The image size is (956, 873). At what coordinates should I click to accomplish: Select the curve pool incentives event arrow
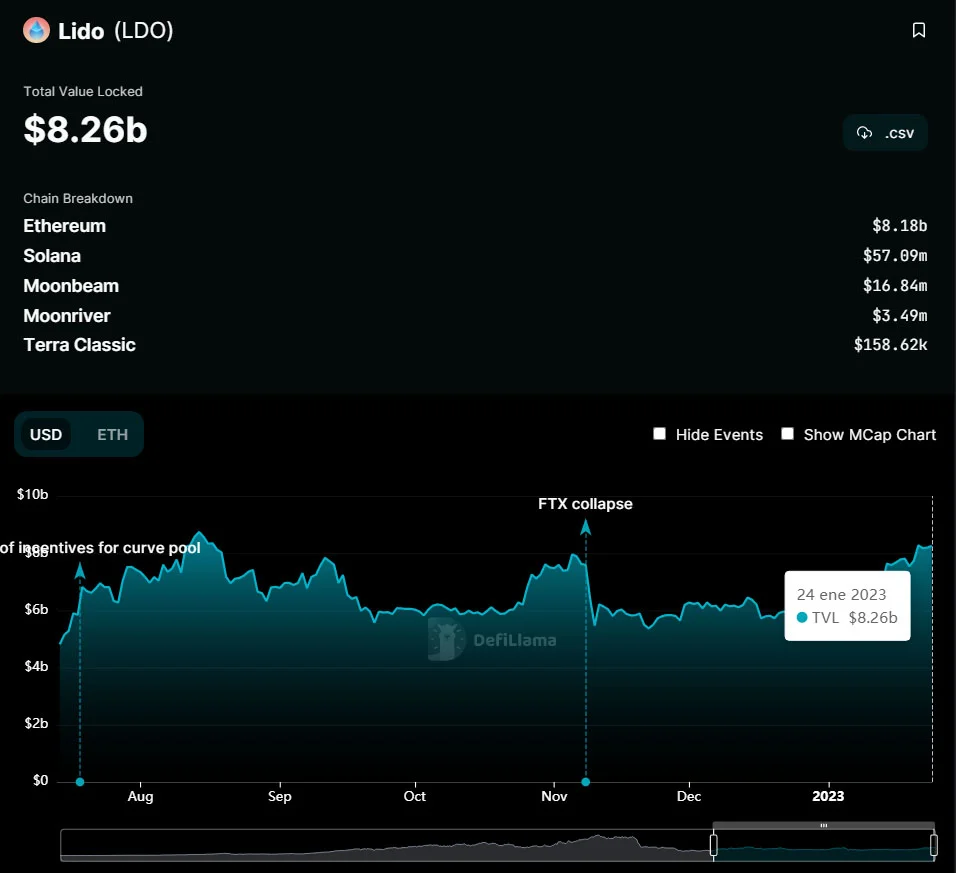click(x=80, y=571)
